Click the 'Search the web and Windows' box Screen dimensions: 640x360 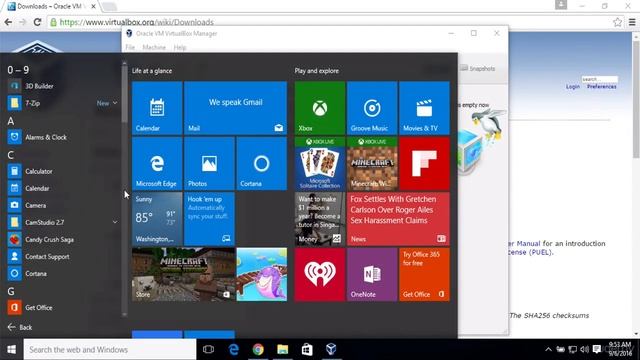[x=110, y=349]
